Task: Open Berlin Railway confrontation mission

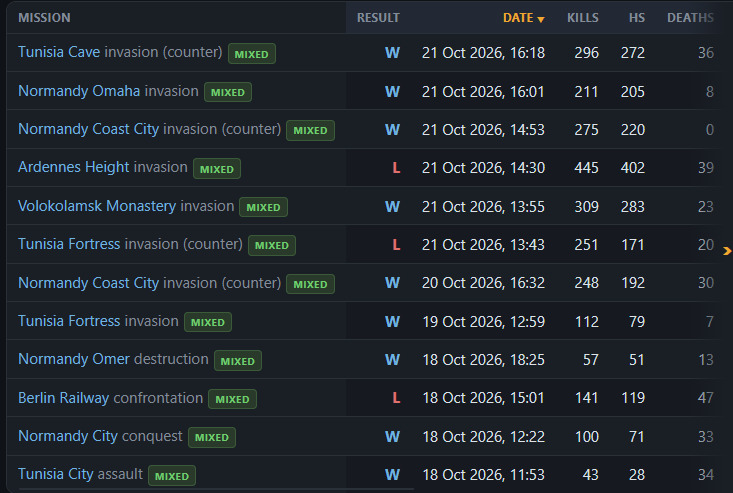Action: click(x=110, y=398)
